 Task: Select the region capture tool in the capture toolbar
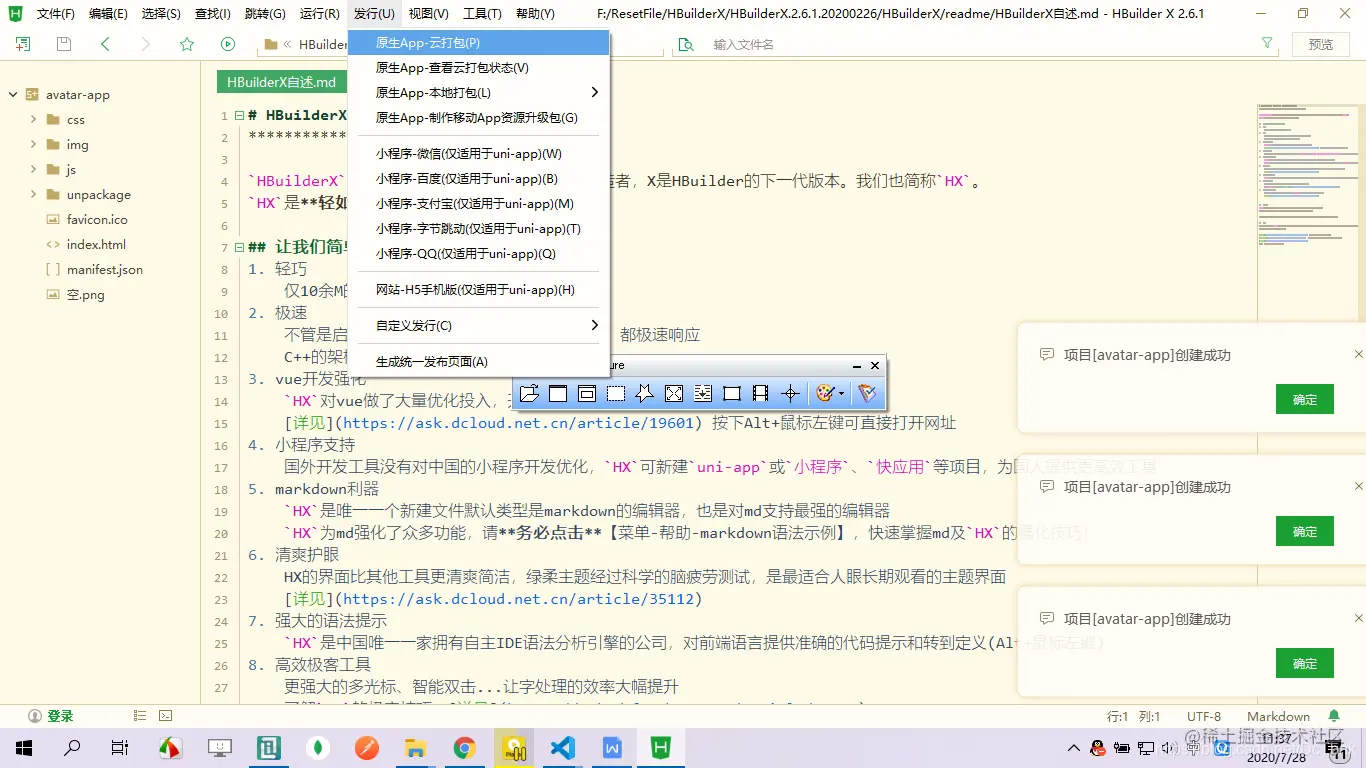(615, 393)
